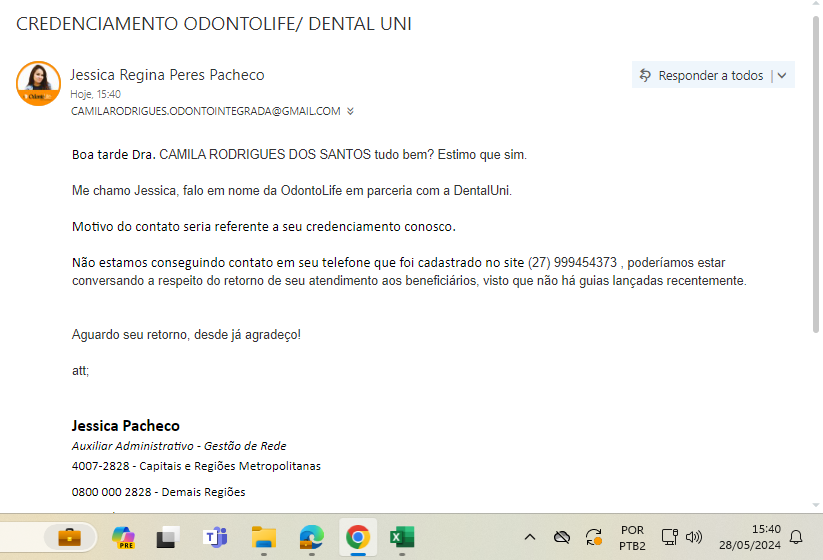Open the reply options dropdown arrow
Viewport: 823px width, 560px height.
782,76
